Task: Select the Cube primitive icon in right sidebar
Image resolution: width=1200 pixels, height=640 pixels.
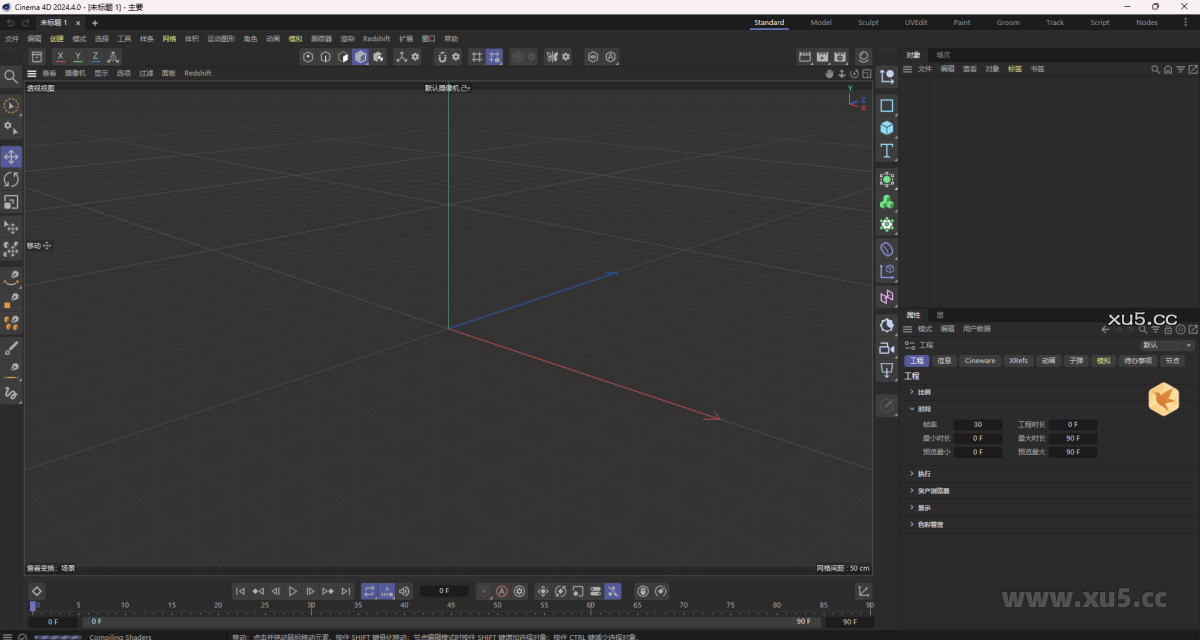Action: pos(886,128)
